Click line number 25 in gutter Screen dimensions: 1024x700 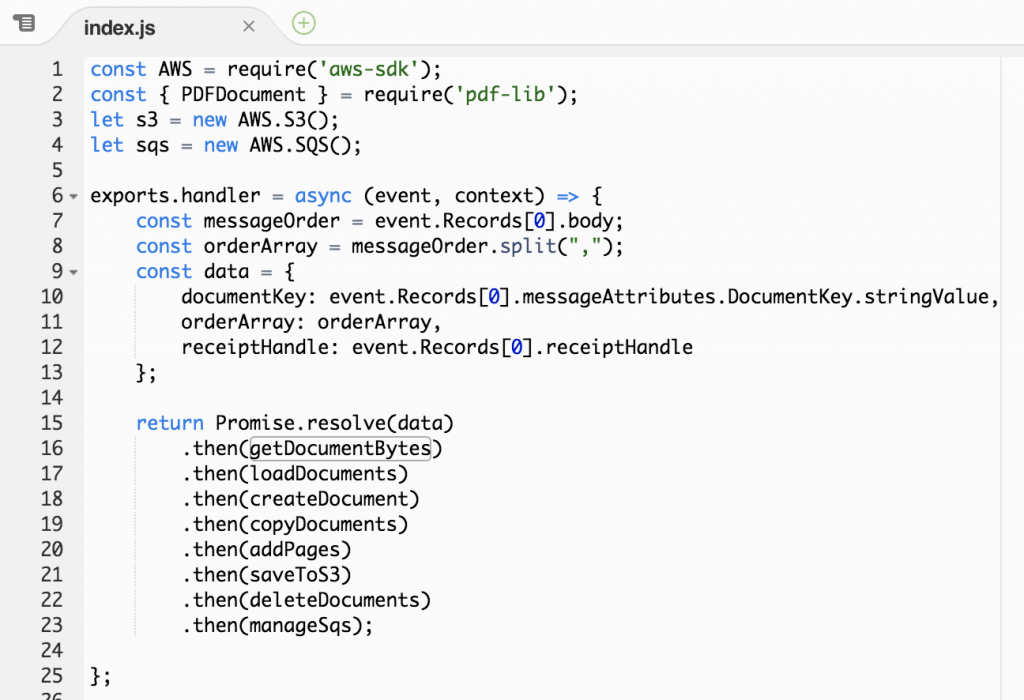(x=52, y=676)
